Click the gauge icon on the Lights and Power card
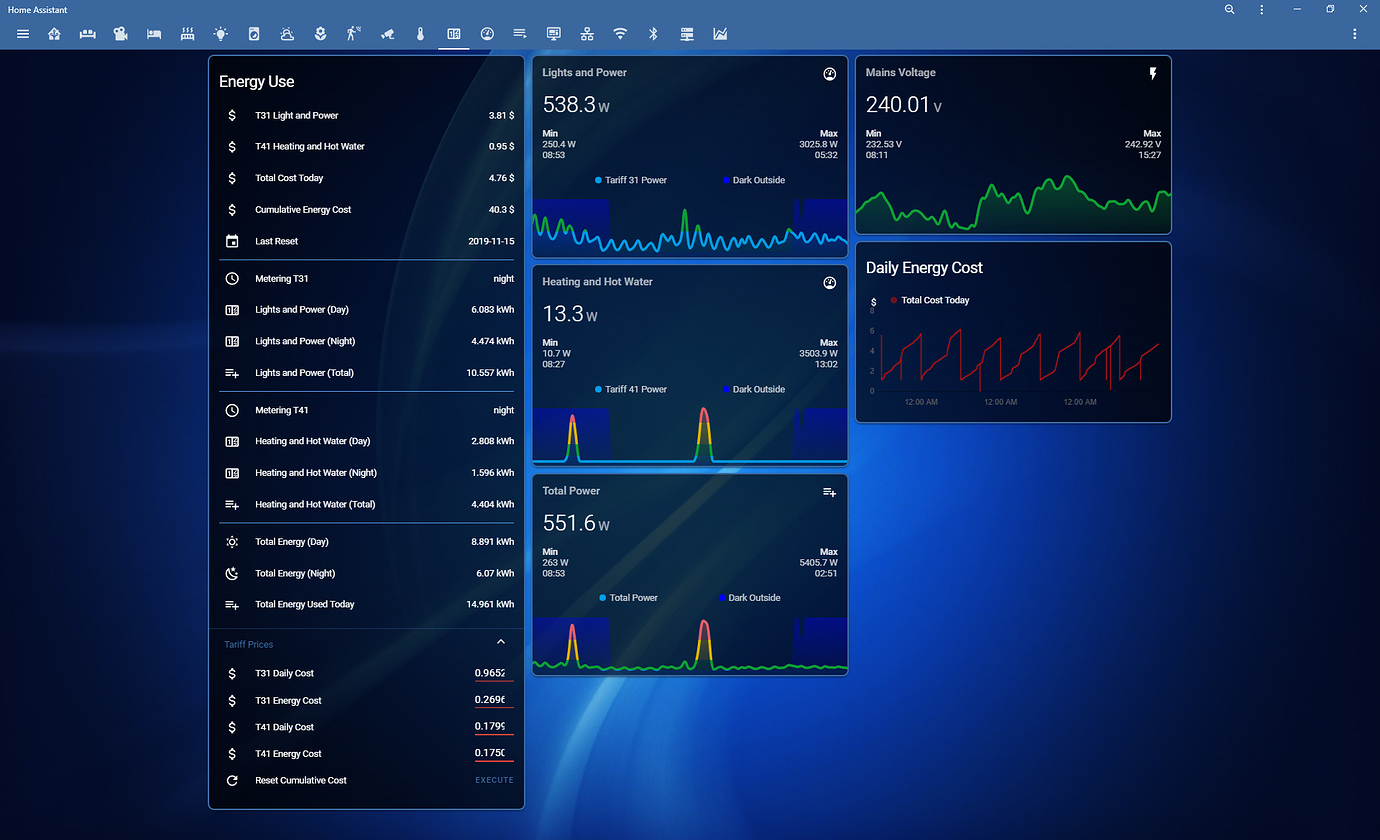The image size is (1380, 840). tap(829, 73)
